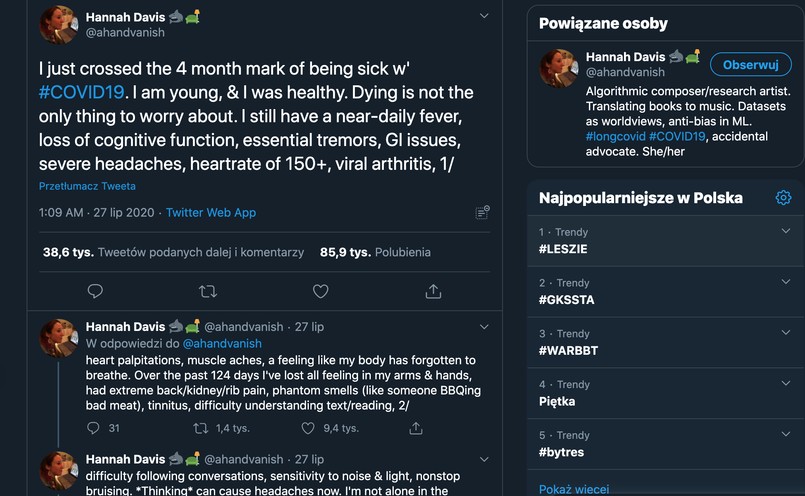The height and width of the screenshot is (496, 805).
Task: Expand options for Piętka trend
Action: click(786, 384)
